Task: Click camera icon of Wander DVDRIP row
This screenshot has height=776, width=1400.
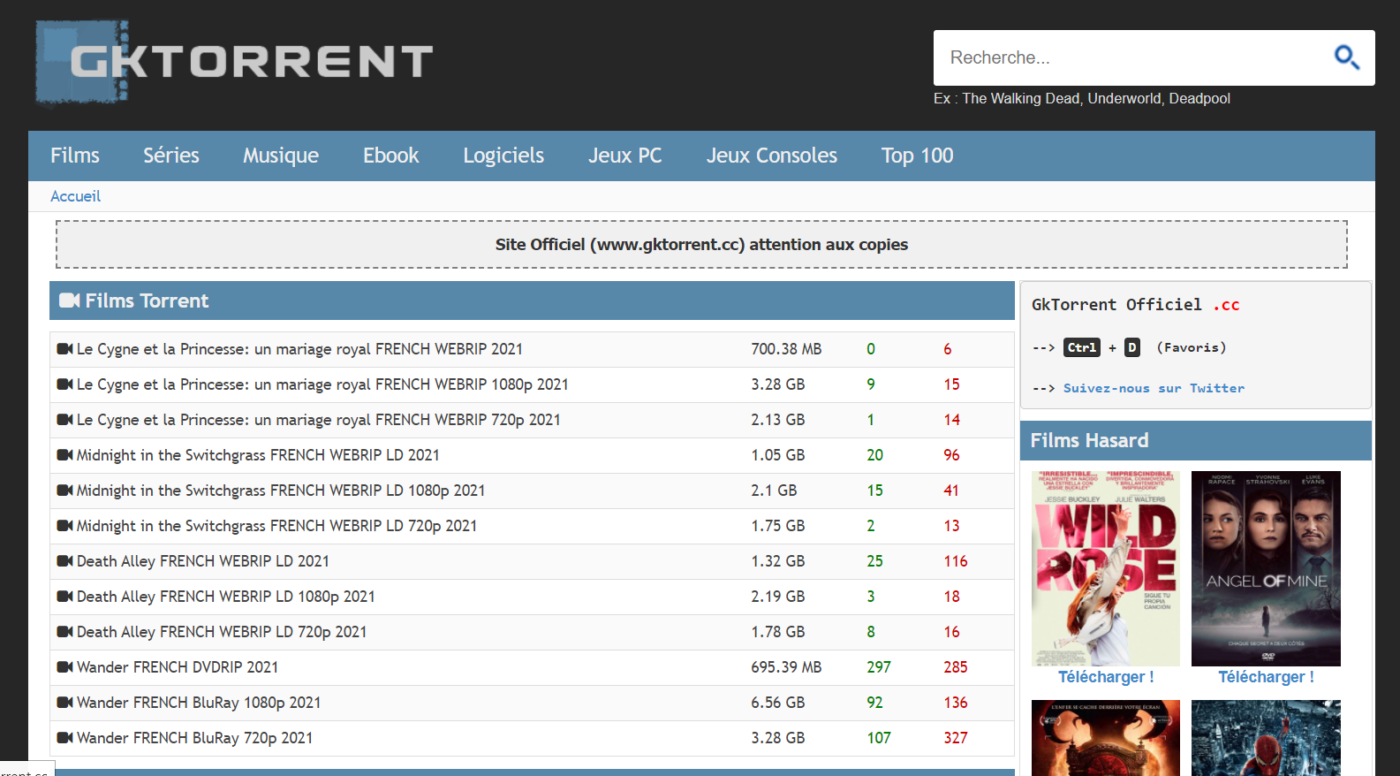Action: (x=65, y=667)
